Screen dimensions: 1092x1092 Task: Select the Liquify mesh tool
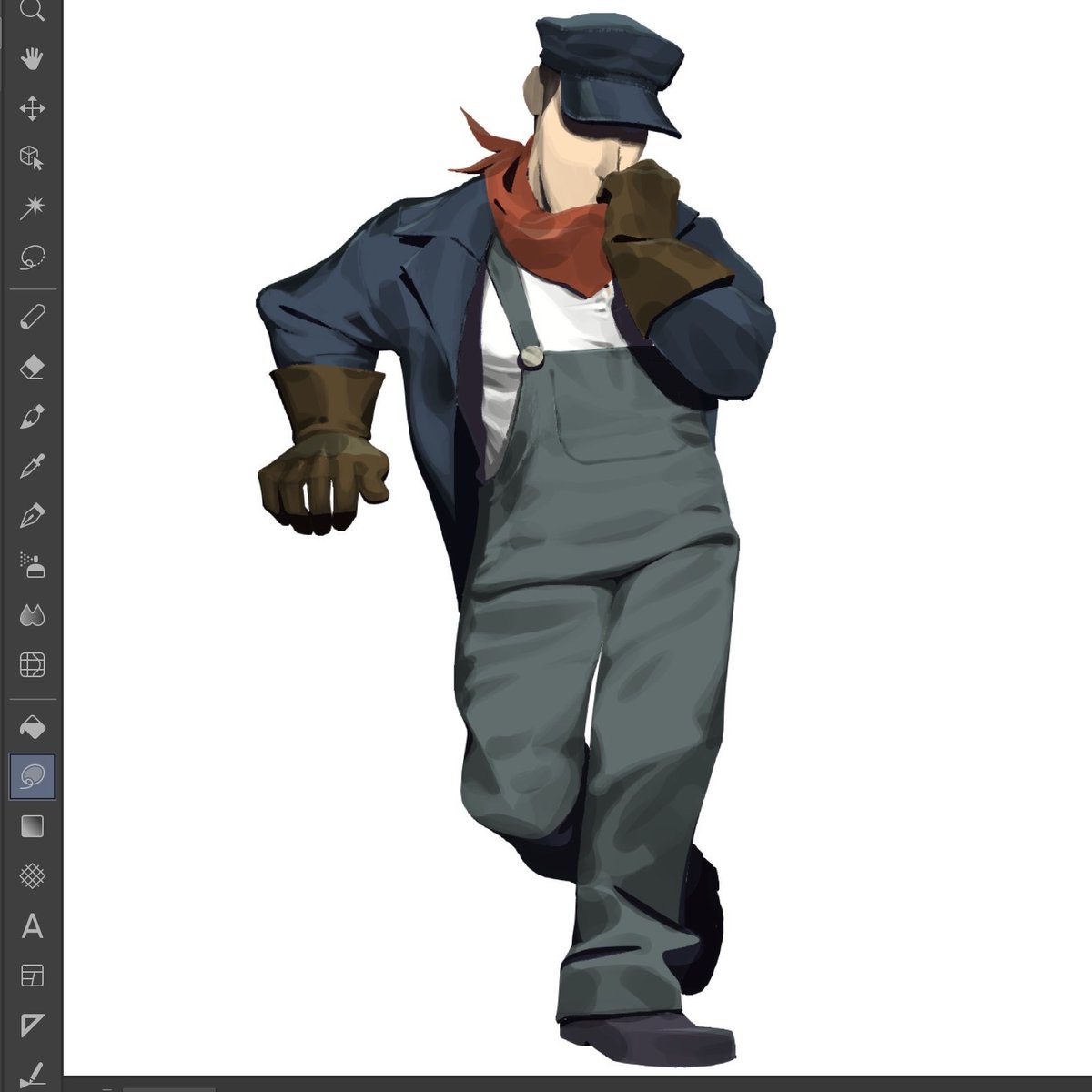(x=32, y=664)
